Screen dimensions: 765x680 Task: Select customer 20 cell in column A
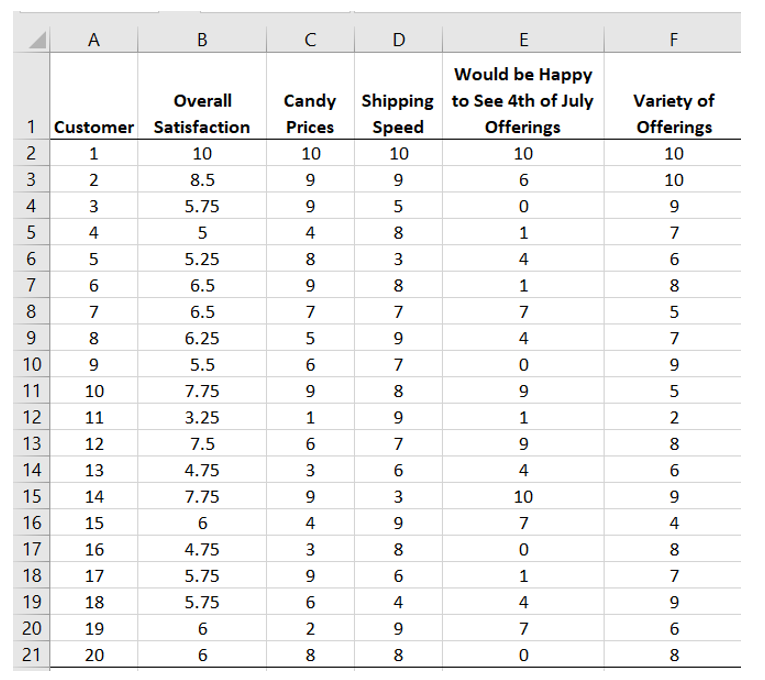pos(94,654)
